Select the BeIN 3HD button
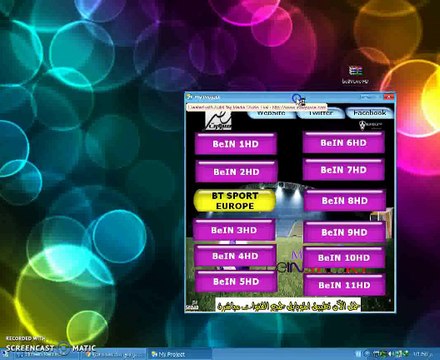 tap(234, 230)
